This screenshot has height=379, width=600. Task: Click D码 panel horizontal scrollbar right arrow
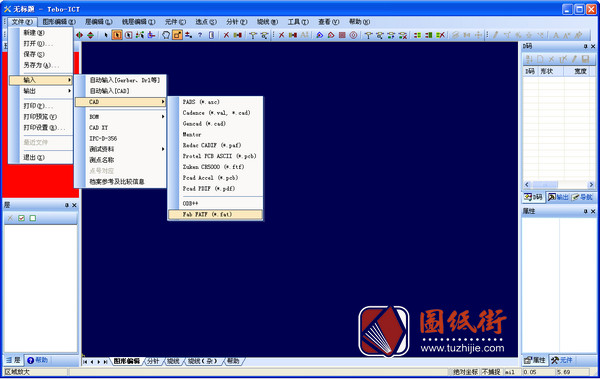click(592, 185)
